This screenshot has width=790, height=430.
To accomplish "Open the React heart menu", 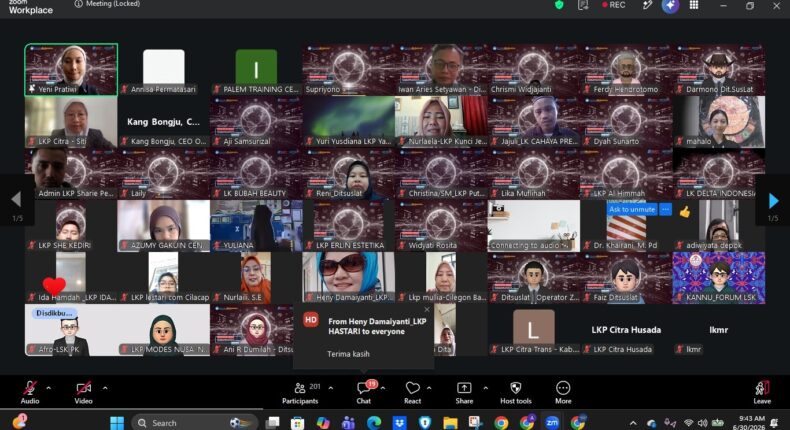I will pyautogui.click(x=412, y=393).
